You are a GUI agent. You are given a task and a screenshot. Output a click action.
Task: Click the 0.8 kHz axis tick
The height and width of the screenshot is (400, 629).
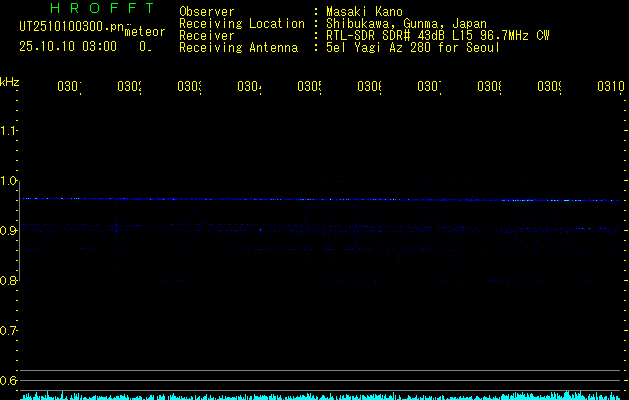pos(9,281)
